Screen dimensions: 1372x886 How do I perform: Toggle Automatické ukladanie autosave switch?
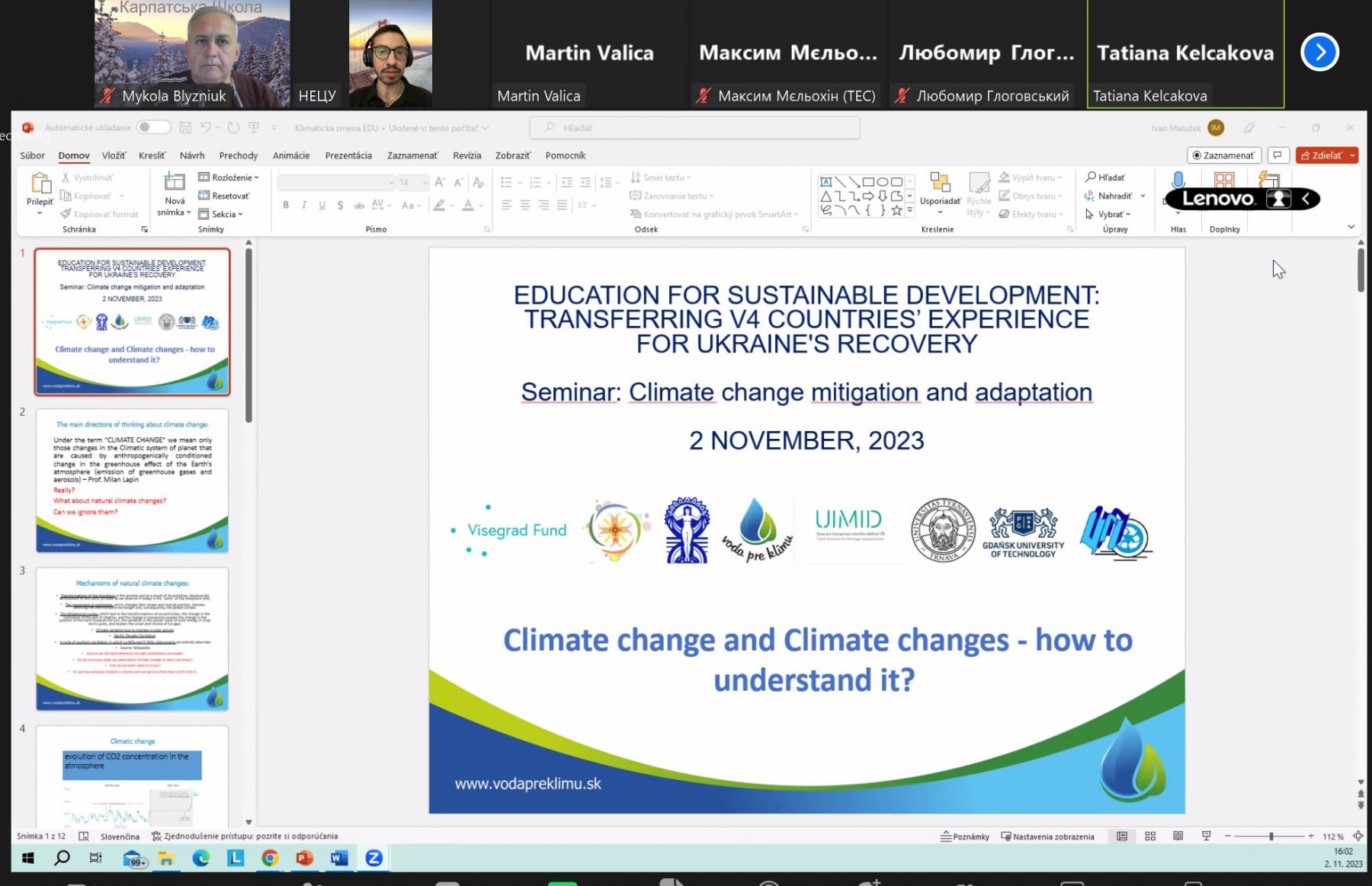point(153,128)
